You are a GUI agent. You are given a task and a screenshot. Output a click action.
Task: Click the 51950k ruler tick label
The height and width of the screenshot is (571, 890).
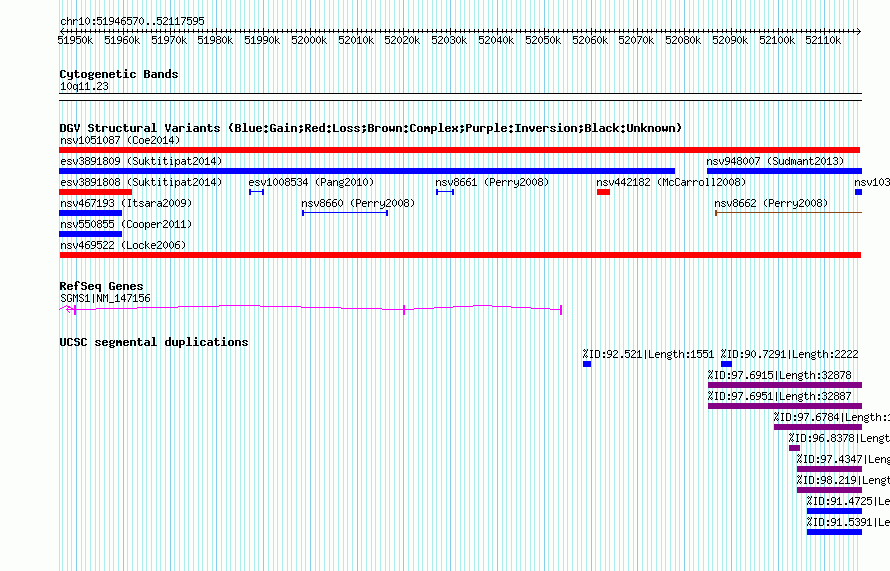pos(75,40)
